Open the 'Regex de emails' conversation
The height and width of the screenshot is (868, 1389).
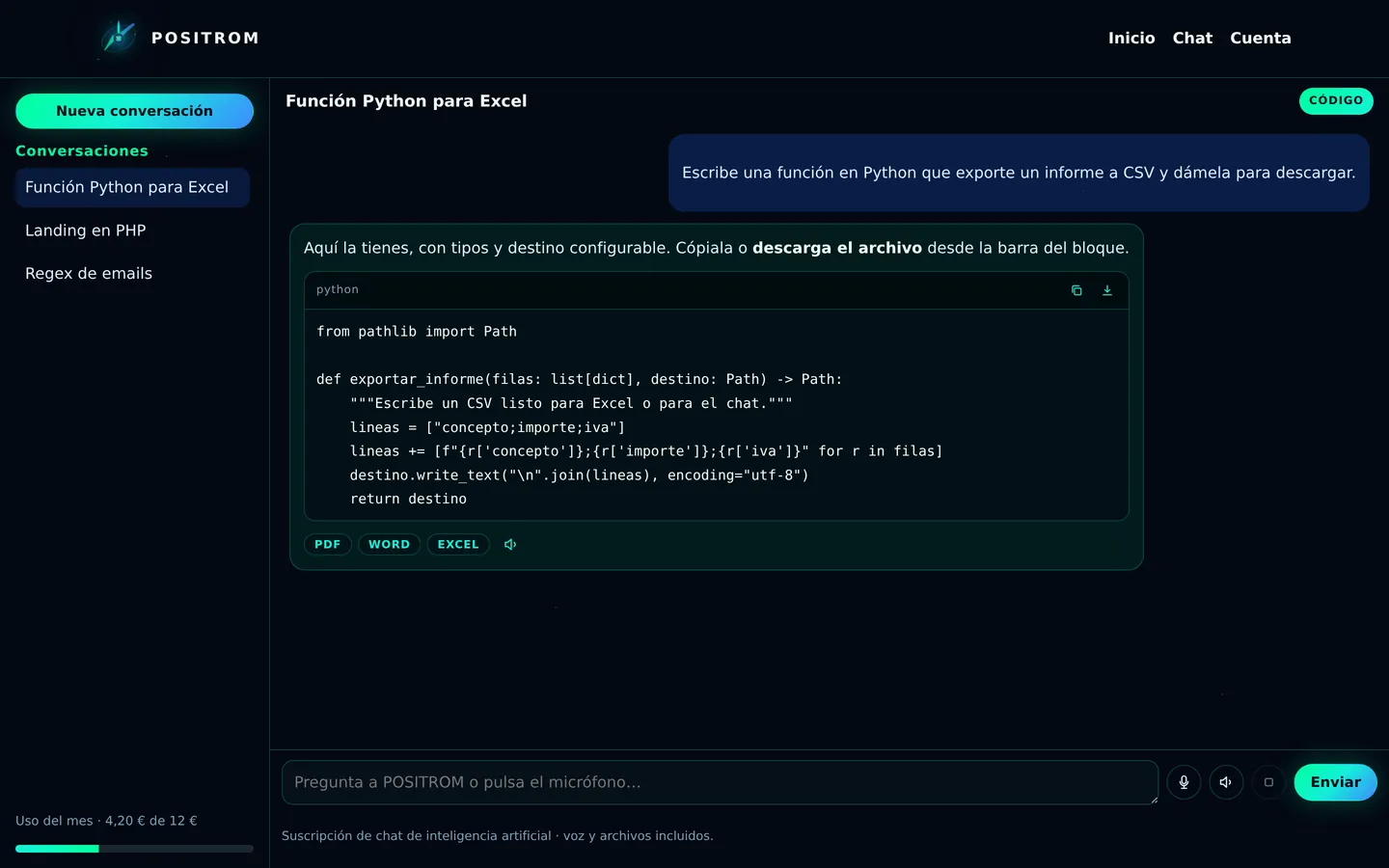(x=132, y=274)
